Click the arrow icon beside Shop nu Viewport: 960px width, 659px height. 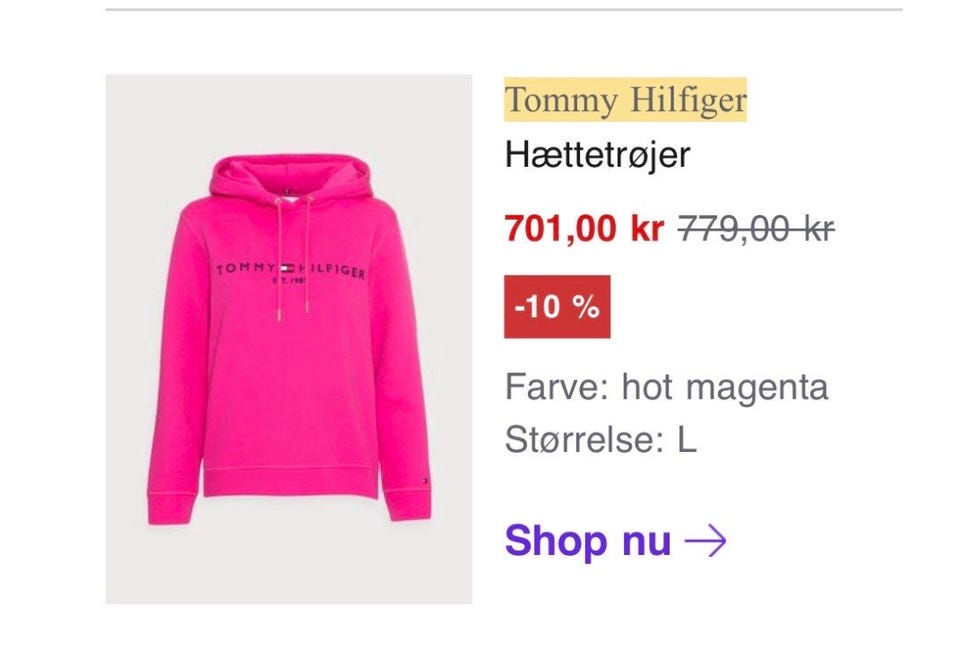(705, 541)
